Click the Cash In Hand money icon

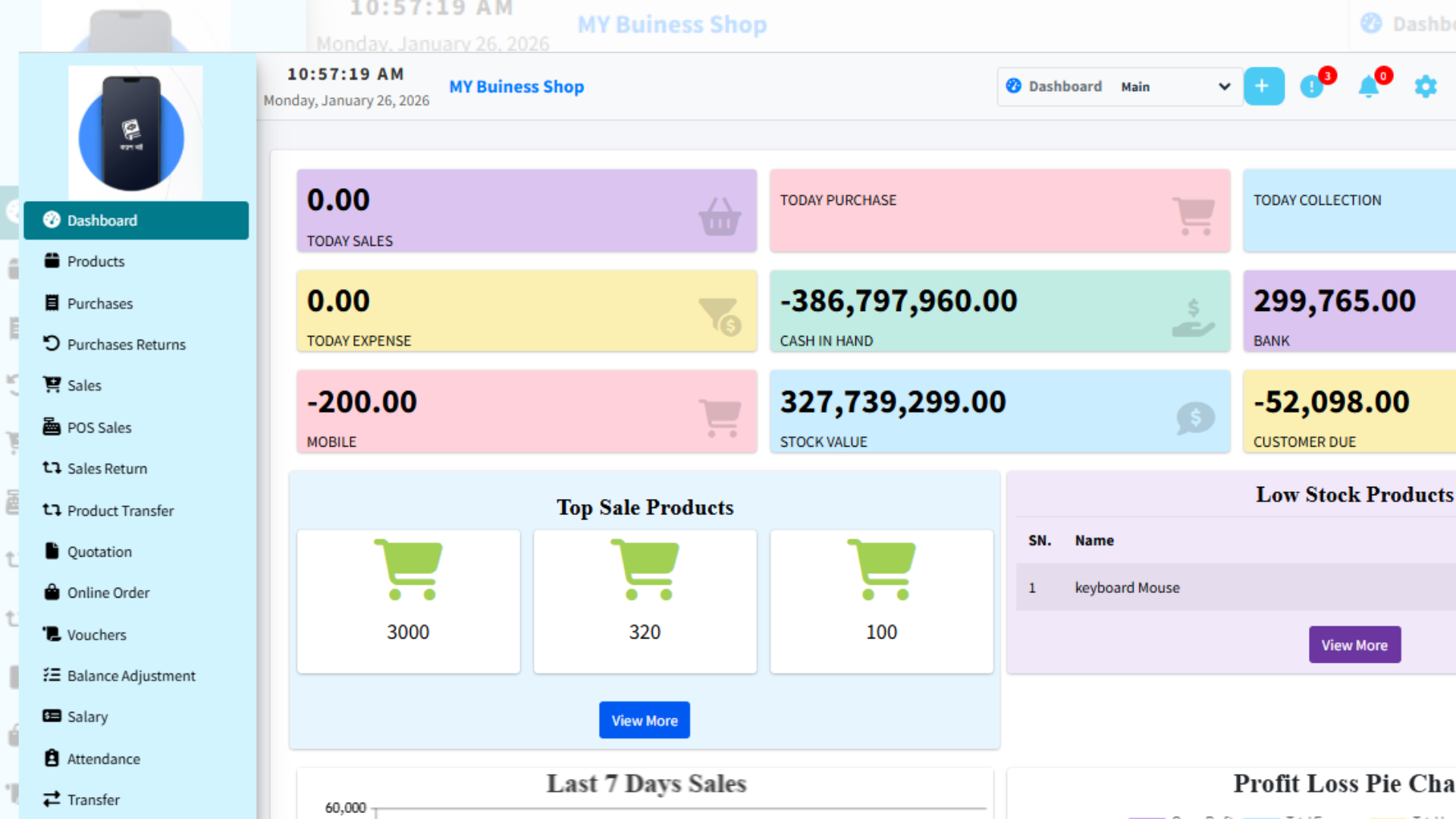pos(1193,317)
